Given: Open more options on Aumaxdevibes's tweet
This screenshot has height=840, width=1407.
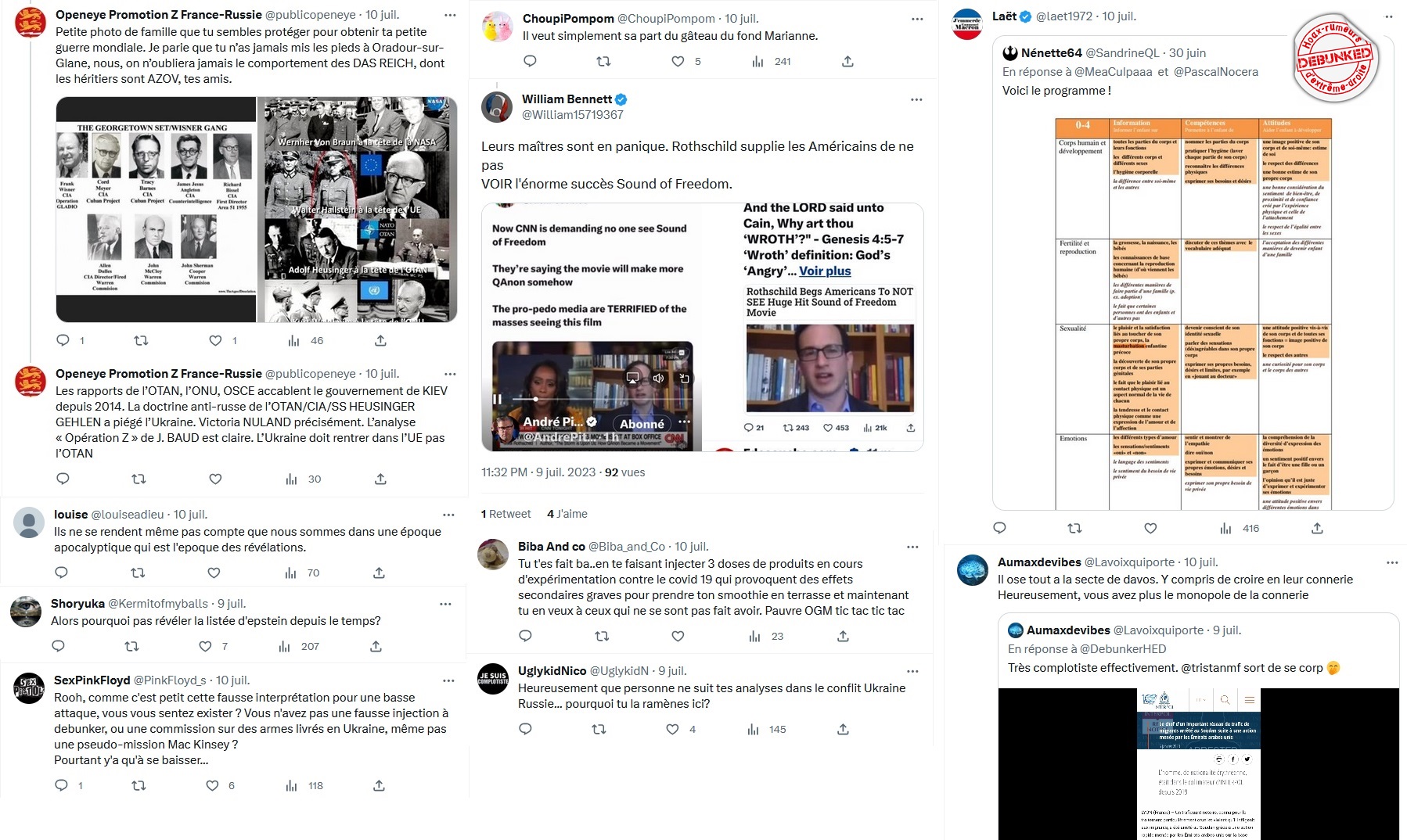Looking at the screenshot, I should coord(1391,562).
